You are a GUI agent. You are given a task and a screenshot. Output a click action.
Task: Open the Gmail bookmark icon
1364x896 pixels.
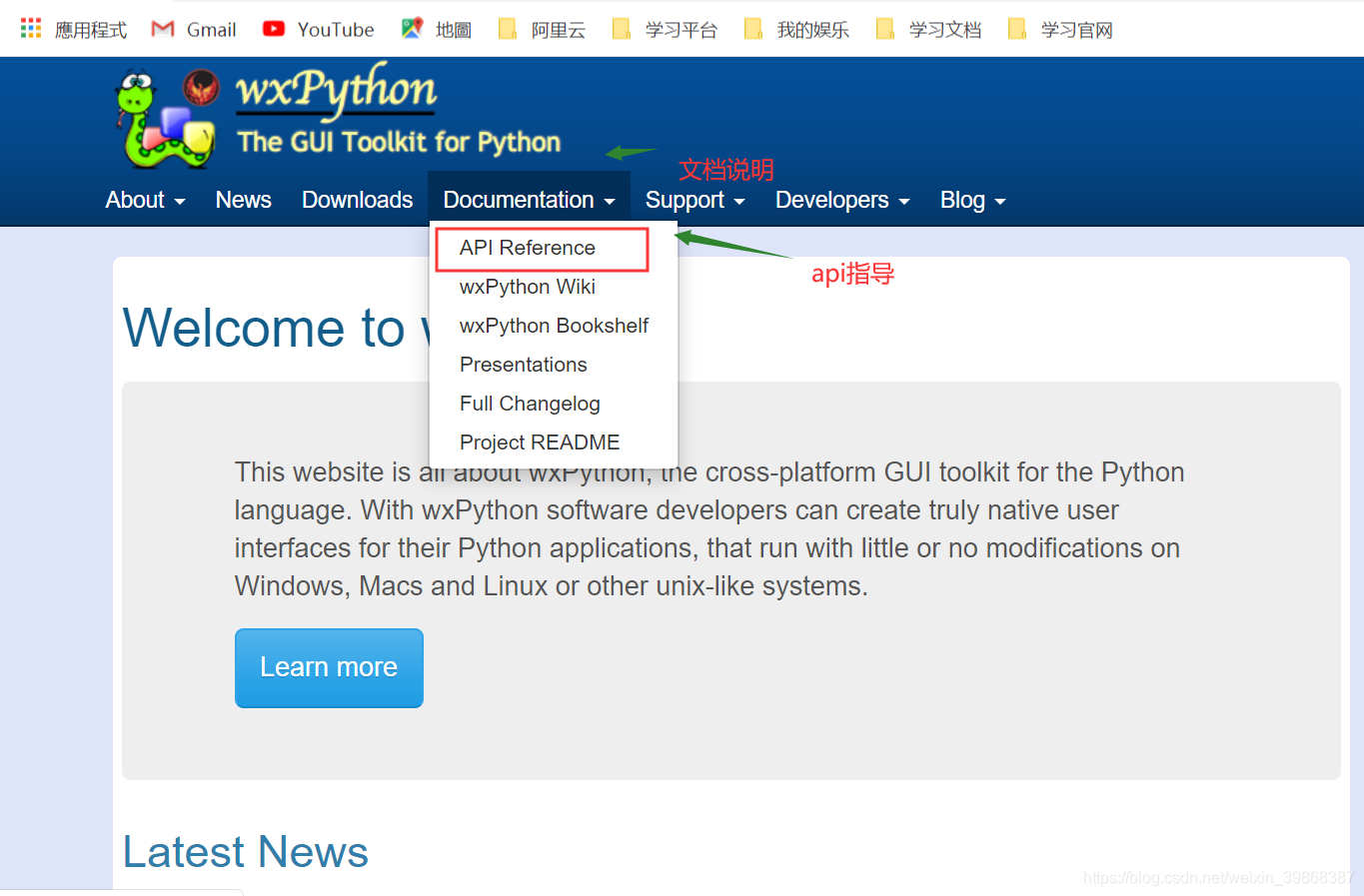[163, 29]
